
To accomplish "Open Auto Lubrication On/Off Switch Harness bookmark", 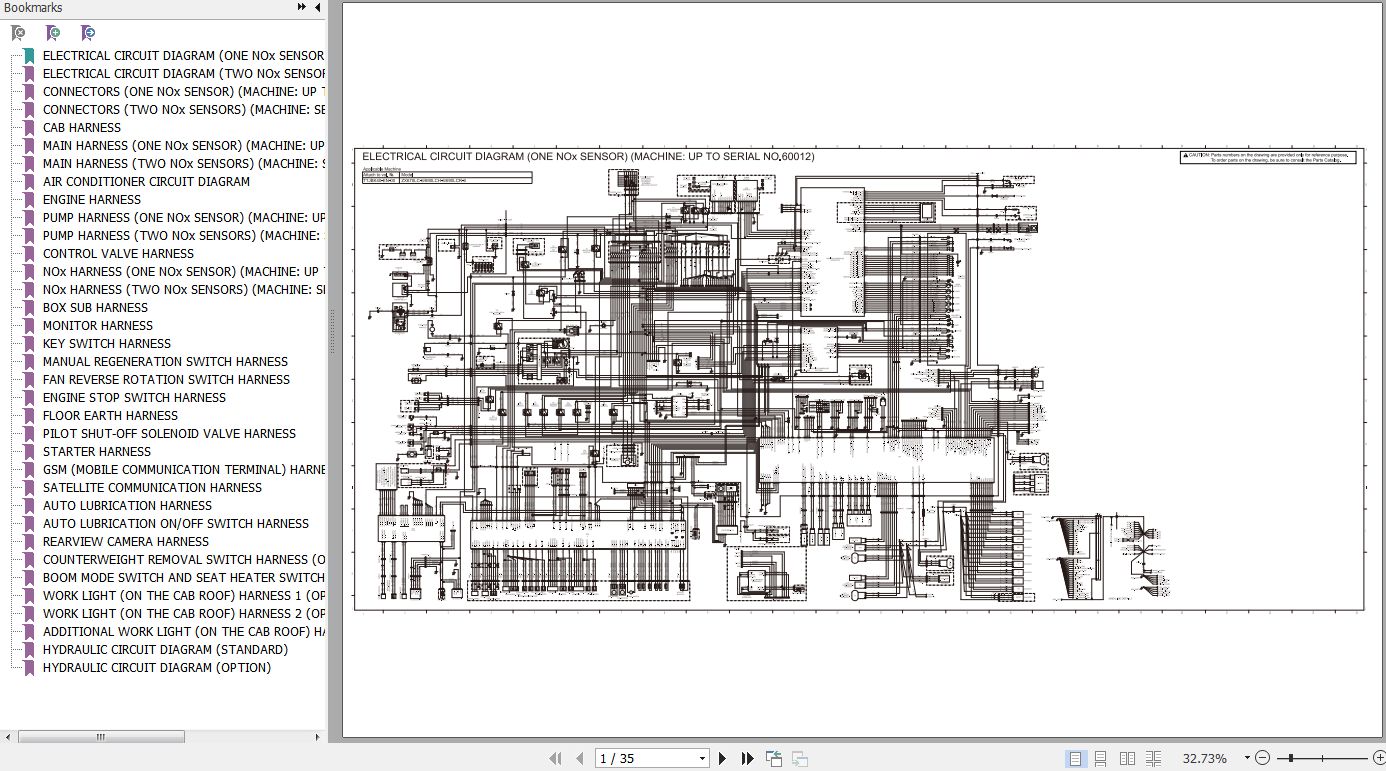I will pos(176,524).
